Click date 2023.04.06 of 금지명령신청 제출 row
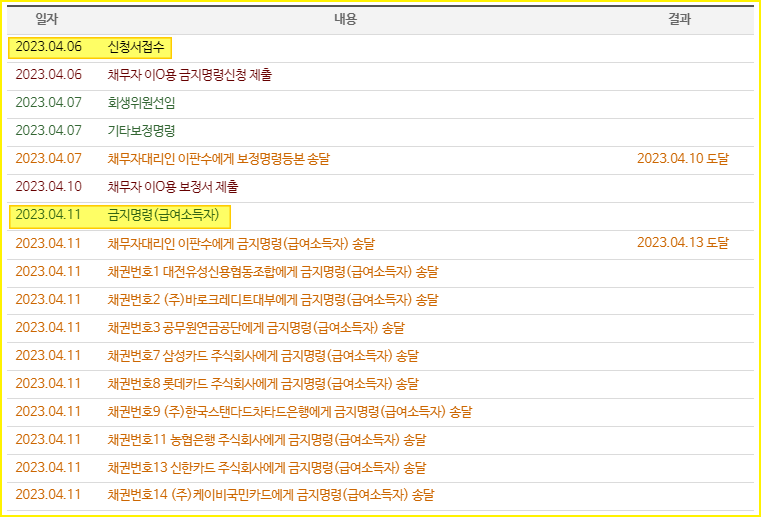761x517 pixels. point(49,75)
